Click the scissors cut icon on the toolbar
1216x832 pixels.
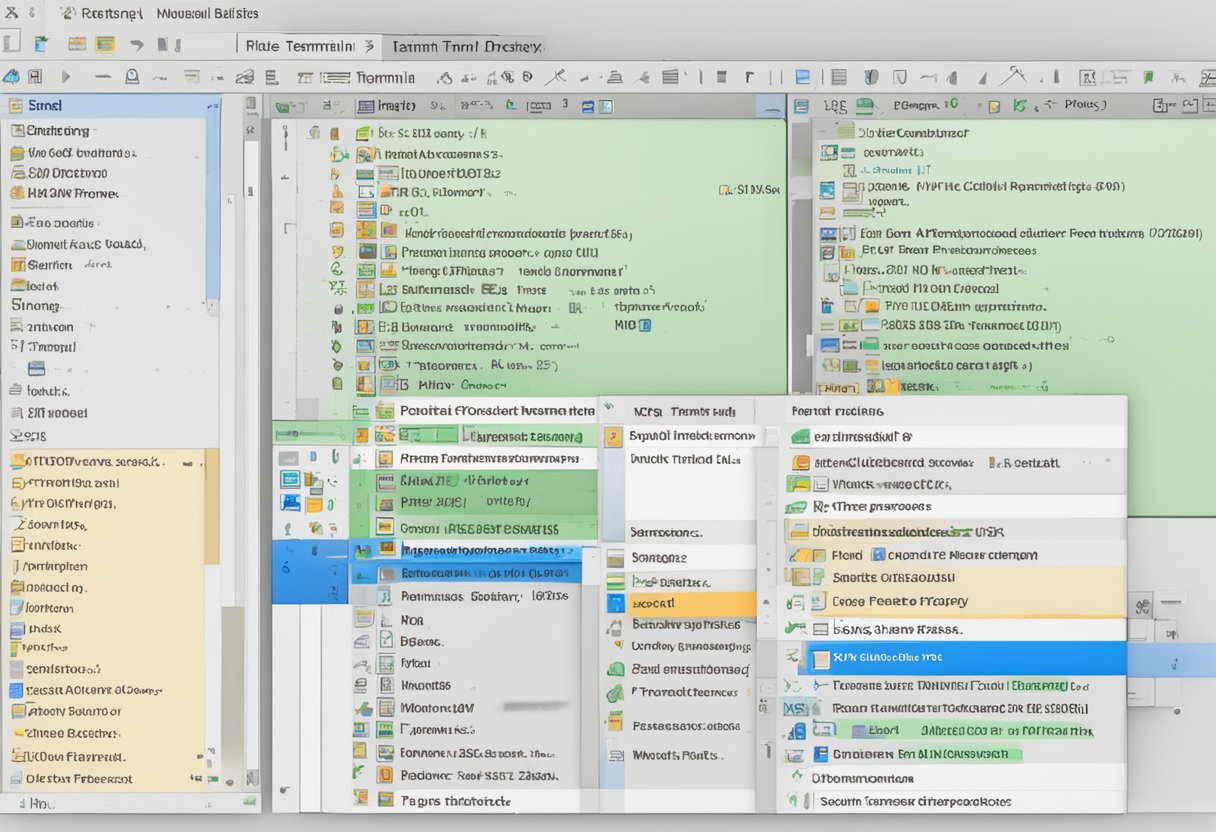tap(556, 76)
